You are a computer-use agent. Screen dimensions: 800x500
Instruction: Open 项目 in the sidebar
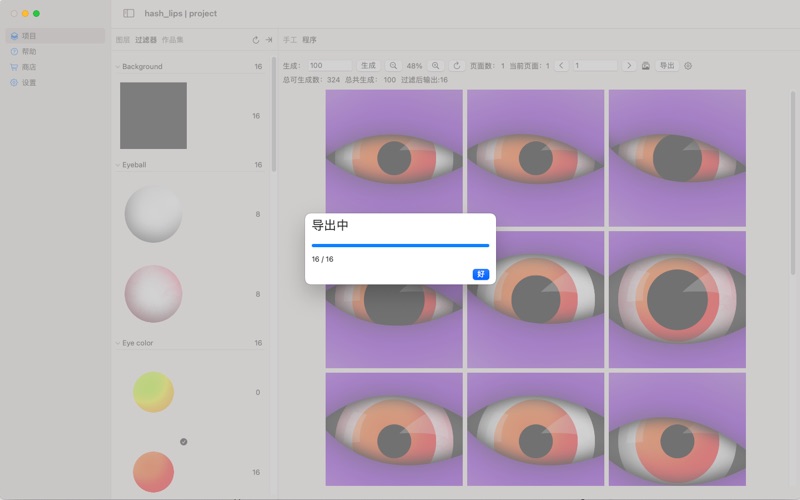pyautogui.click(x=29, y=36)
